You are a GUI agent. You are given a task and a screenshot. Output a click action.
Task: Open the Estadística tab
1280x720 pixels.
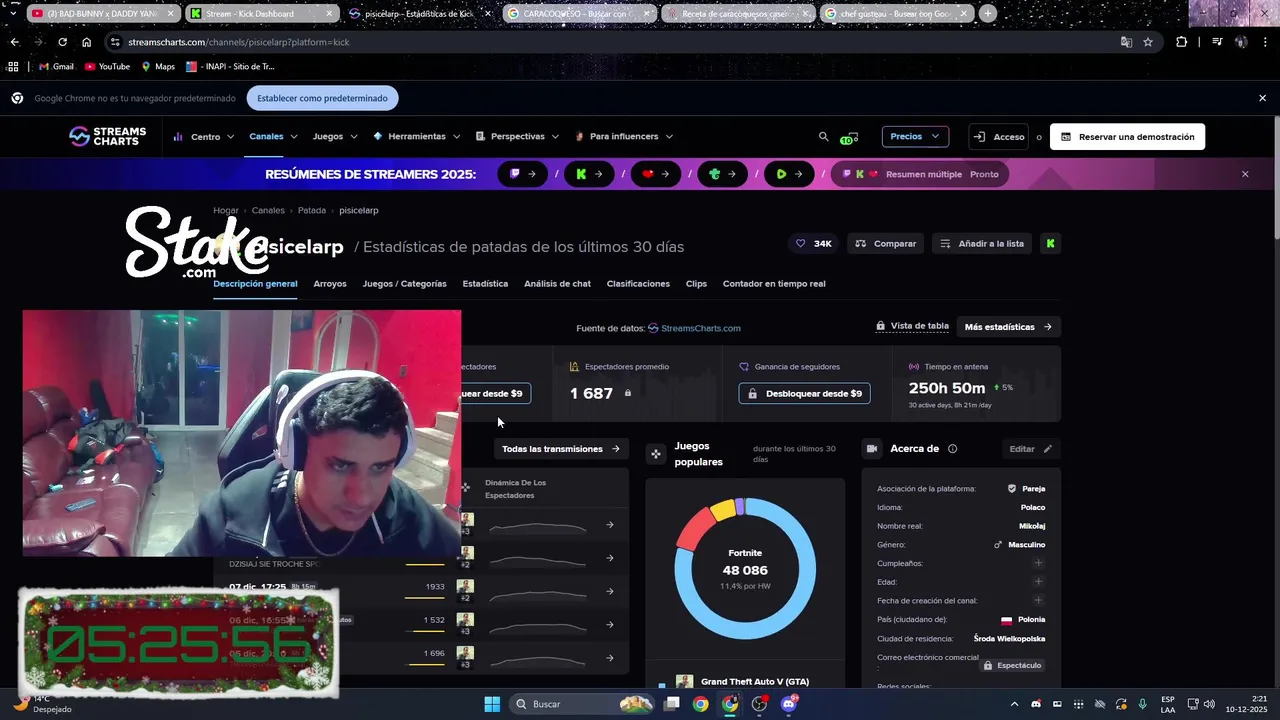[485, 284]
